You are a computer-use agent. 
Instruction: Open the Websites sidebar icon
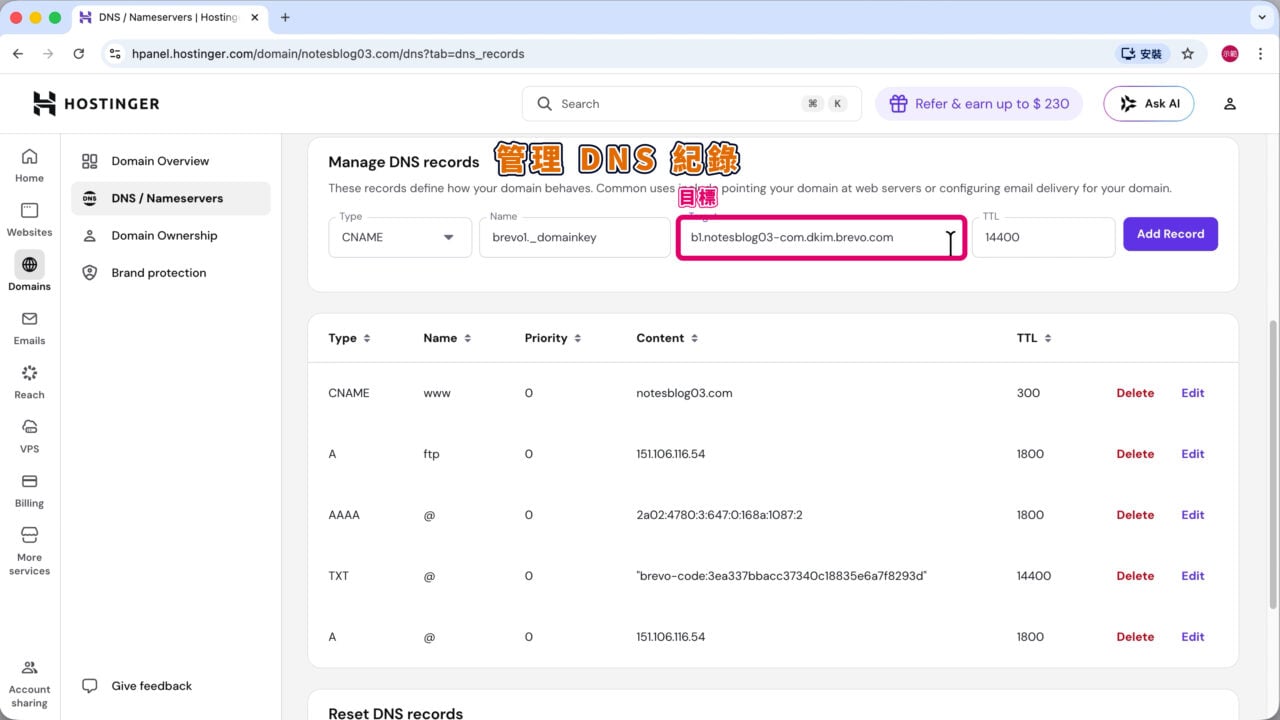point(29,219)
